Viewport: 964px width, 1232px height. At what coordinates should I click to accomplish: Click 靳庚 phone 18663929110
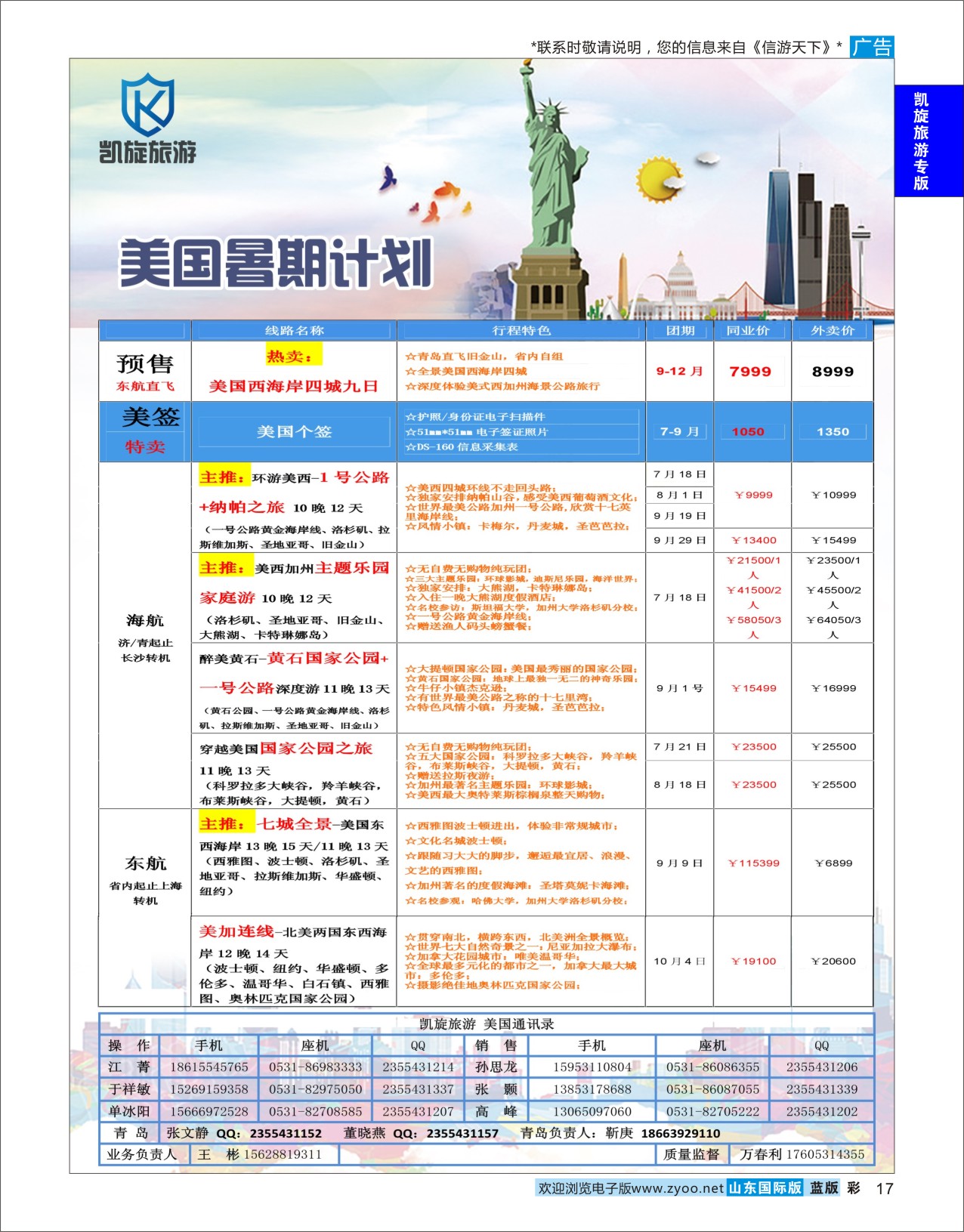point(681,1133)
